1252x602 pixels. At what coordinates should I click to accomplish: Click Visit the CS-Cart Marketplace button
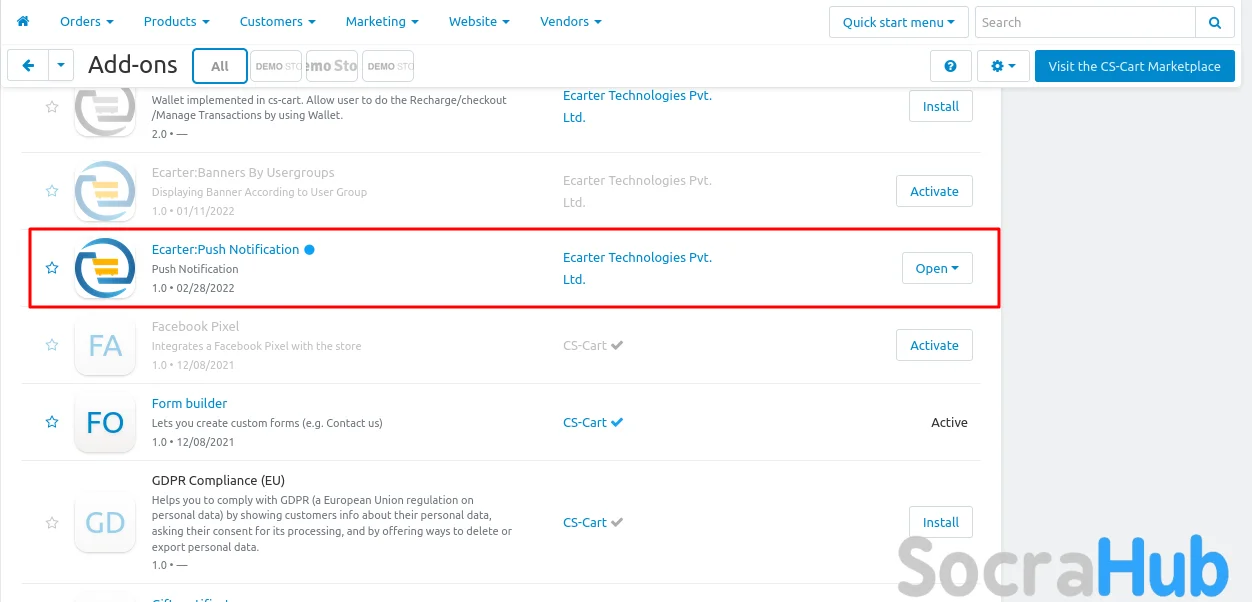(x=1134, y=66)
